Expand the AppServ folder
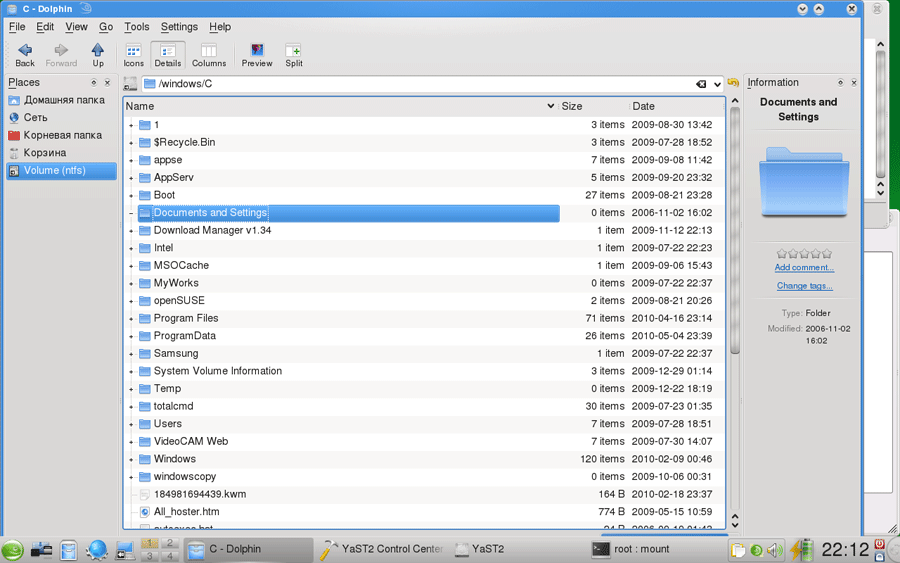This screenshot has height=563, width=900. pos(131,178)
